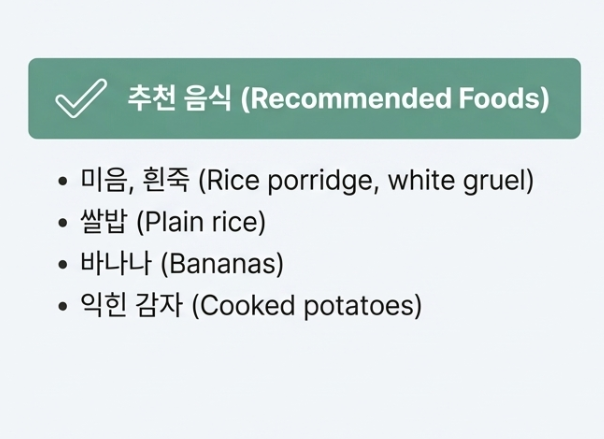
Task: Click the 'white gruel' translation text
Action: pos(456,180)
